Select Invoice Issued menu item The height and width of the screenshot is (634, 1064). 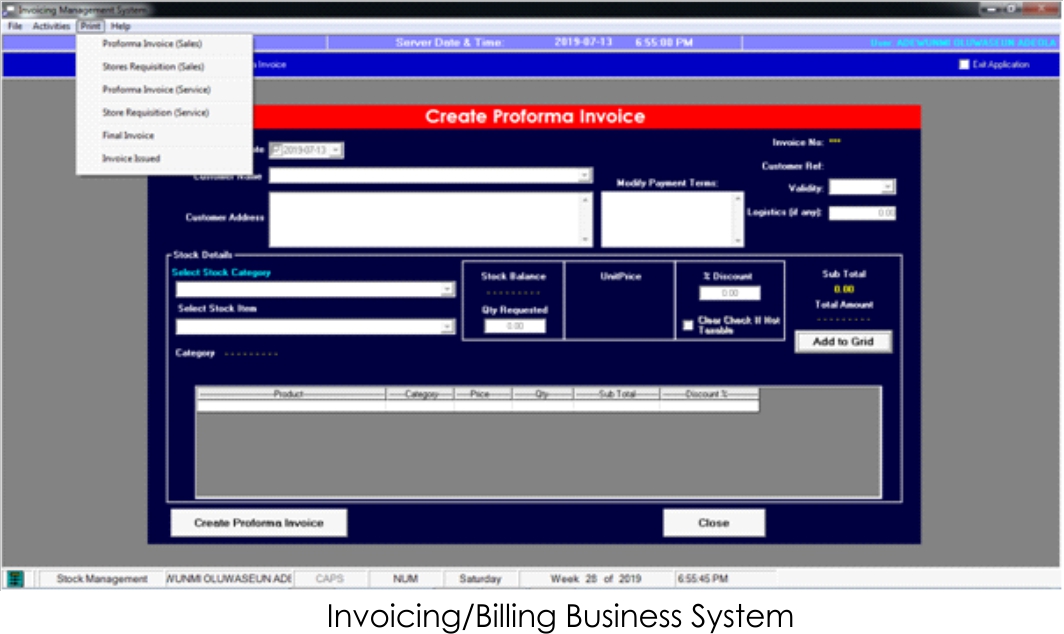coord(130,158)
